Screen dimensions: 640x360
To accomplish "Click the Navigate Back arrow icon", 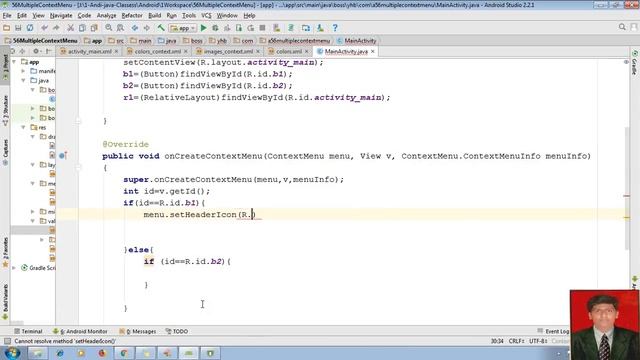I will pyautogui.click(x=135, y=28).
